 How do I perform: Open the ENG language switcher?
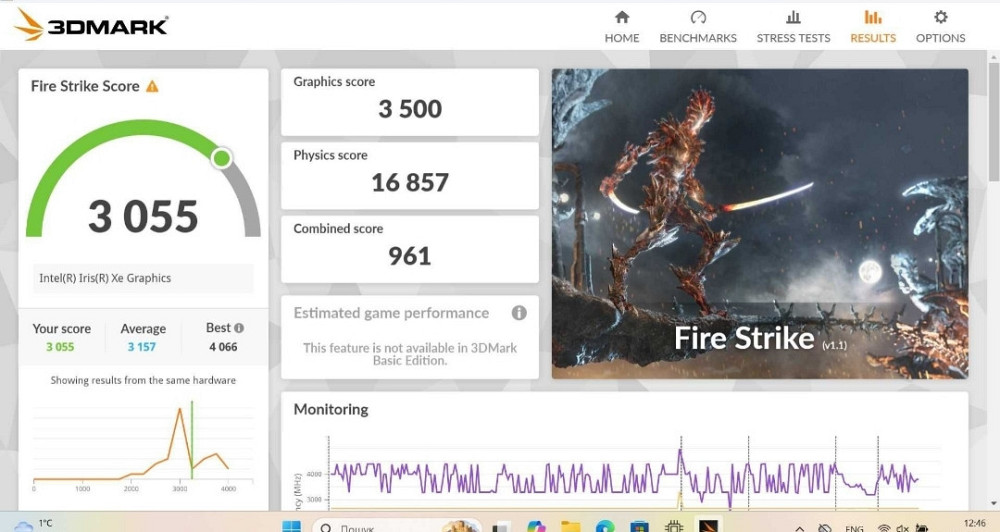(854, 527)
